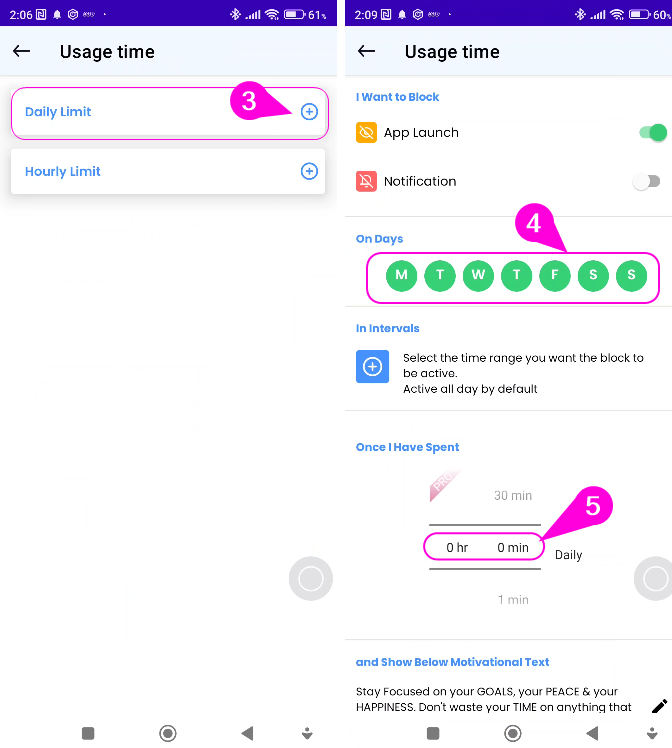Tap Android home button on left screen

pyautogui.click(x=168, y=733)
